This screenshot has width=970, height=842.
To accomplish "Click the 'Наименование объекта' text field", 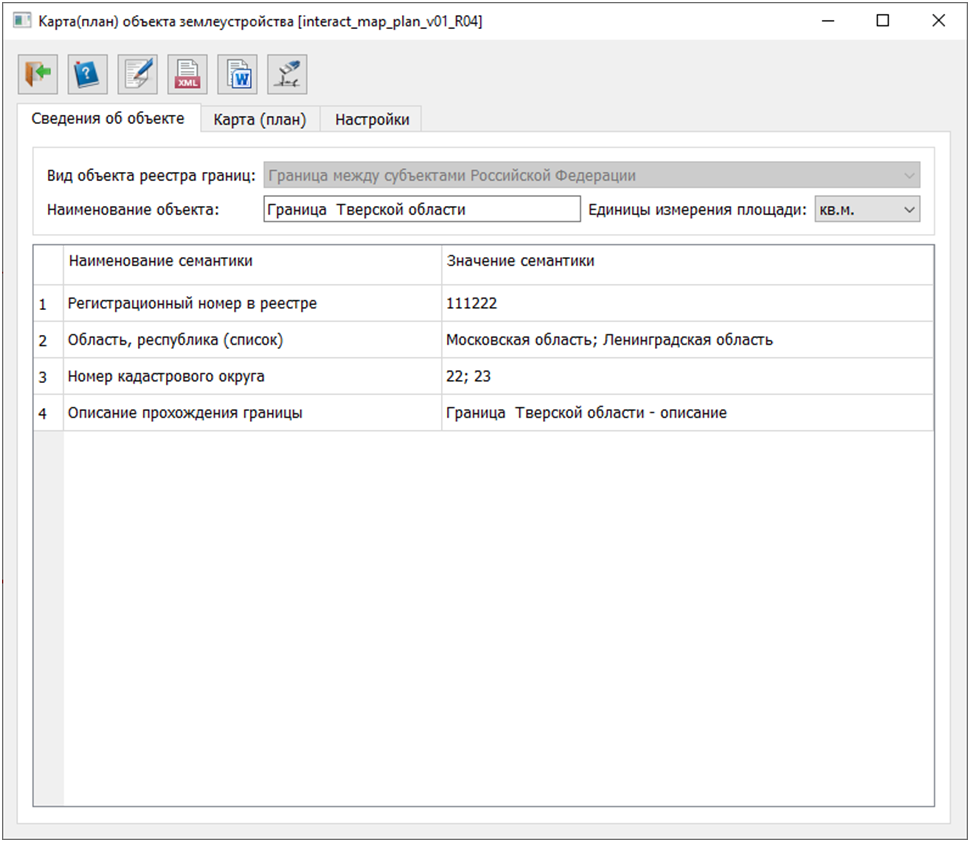I will (421, 209).
